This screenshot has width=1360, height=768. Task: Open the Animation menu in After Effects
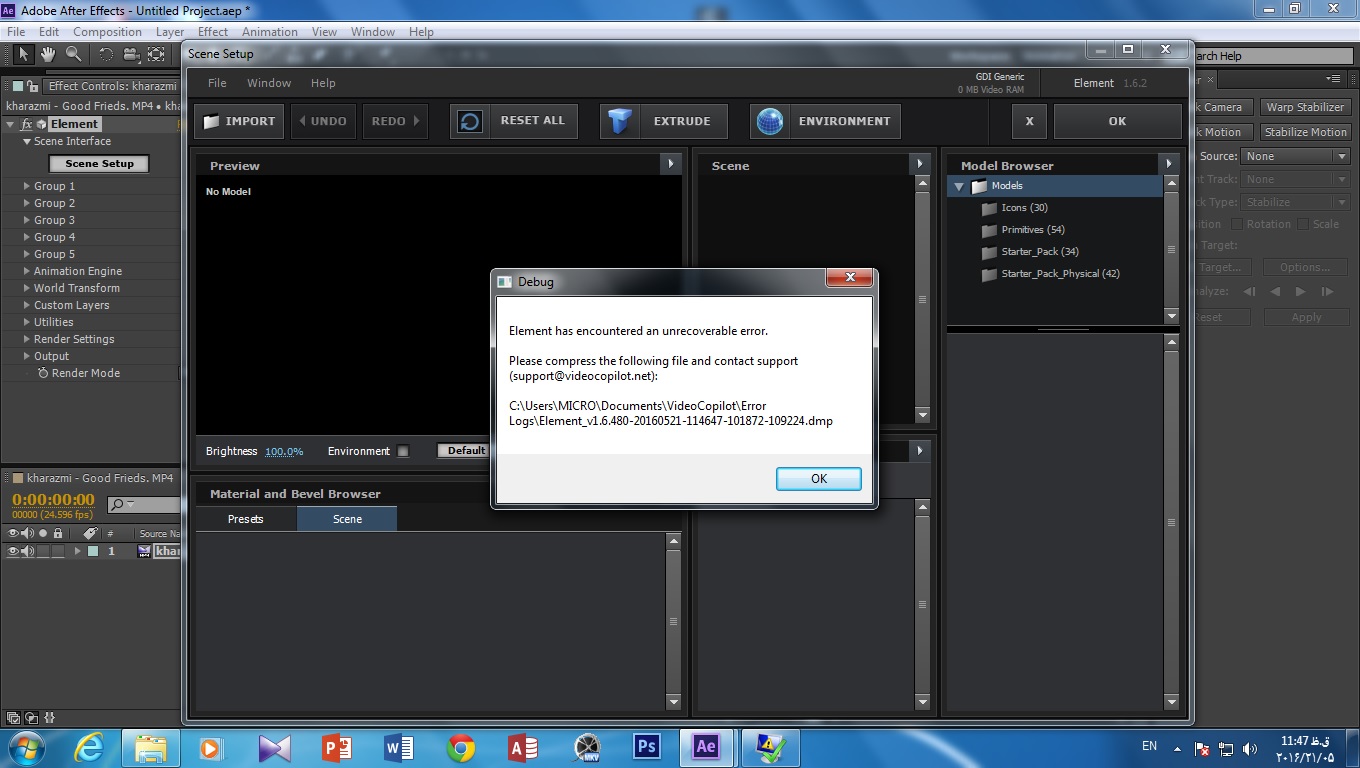point(270,32)
